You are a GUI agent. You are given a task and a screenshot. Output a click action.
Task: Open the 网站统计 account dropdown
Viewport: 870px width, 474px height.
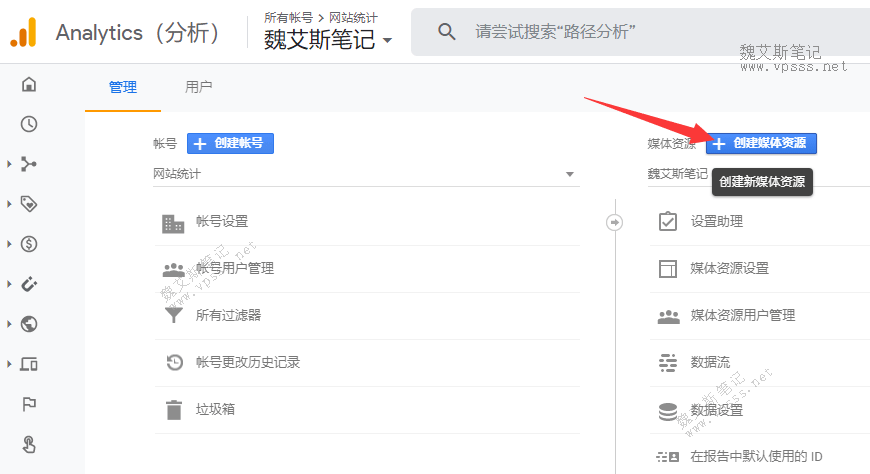coord(365,174)
